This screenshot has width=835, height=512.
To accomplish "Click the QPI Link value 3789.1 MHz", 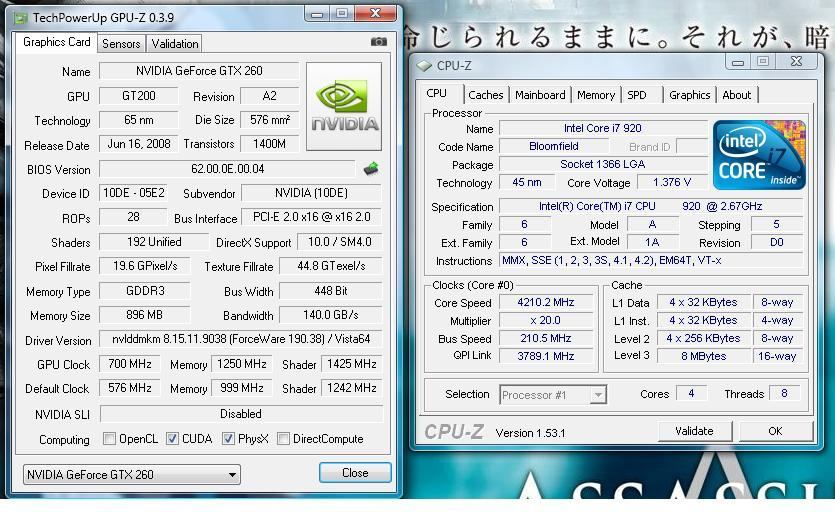I will pos(546,356).
